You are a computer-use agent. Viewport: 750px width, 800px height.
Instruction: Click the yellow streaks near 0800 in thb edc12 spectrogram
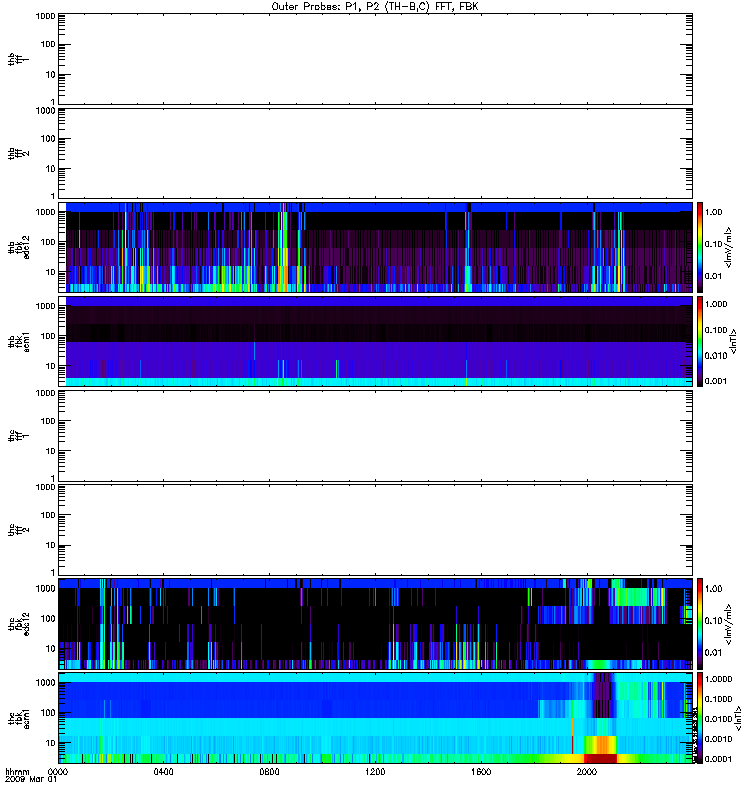[283, 250]
